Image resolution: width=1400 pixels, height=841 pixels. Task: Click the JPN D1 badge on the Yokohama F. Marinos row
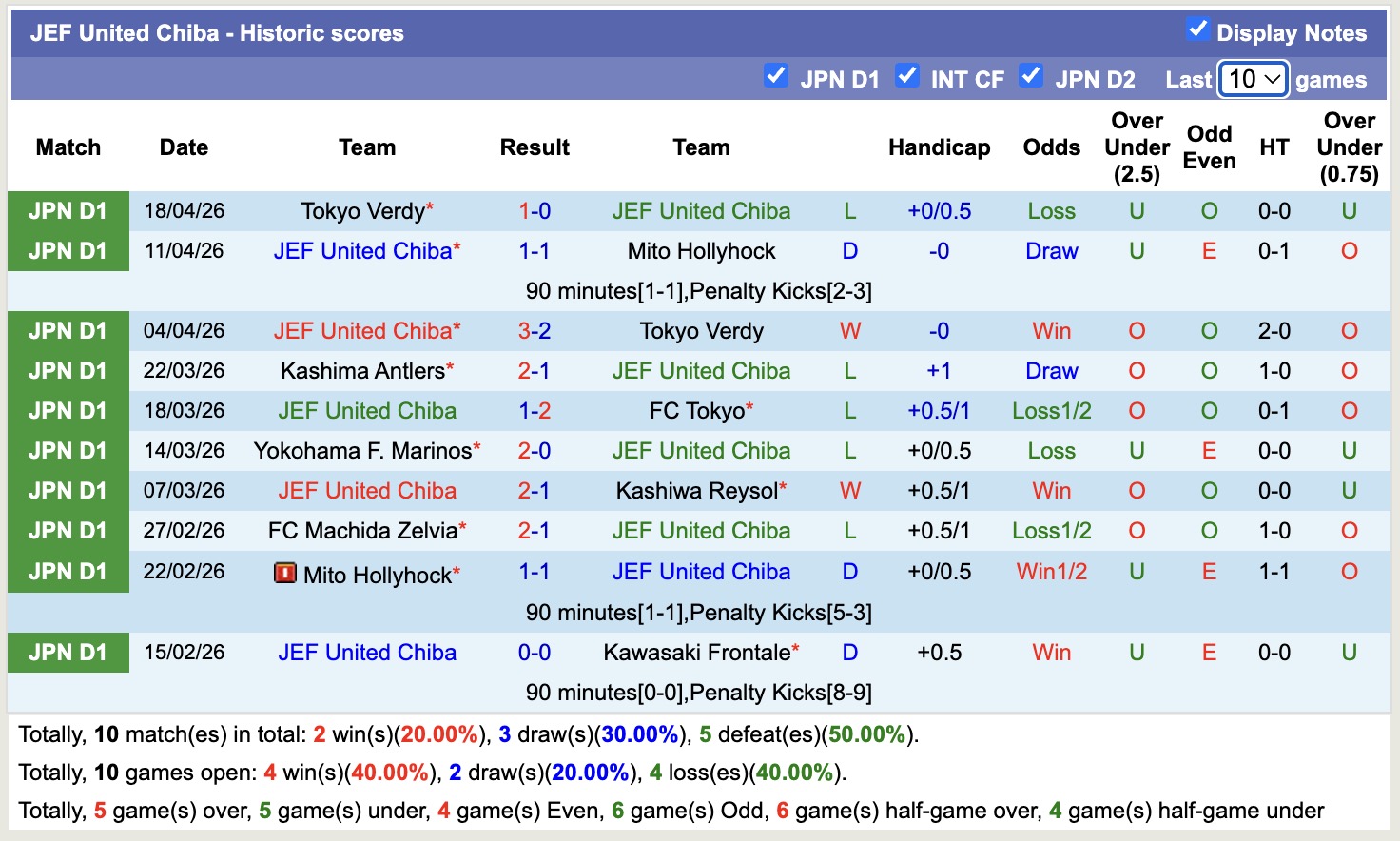pyautogui.click(x=68, y=450)
